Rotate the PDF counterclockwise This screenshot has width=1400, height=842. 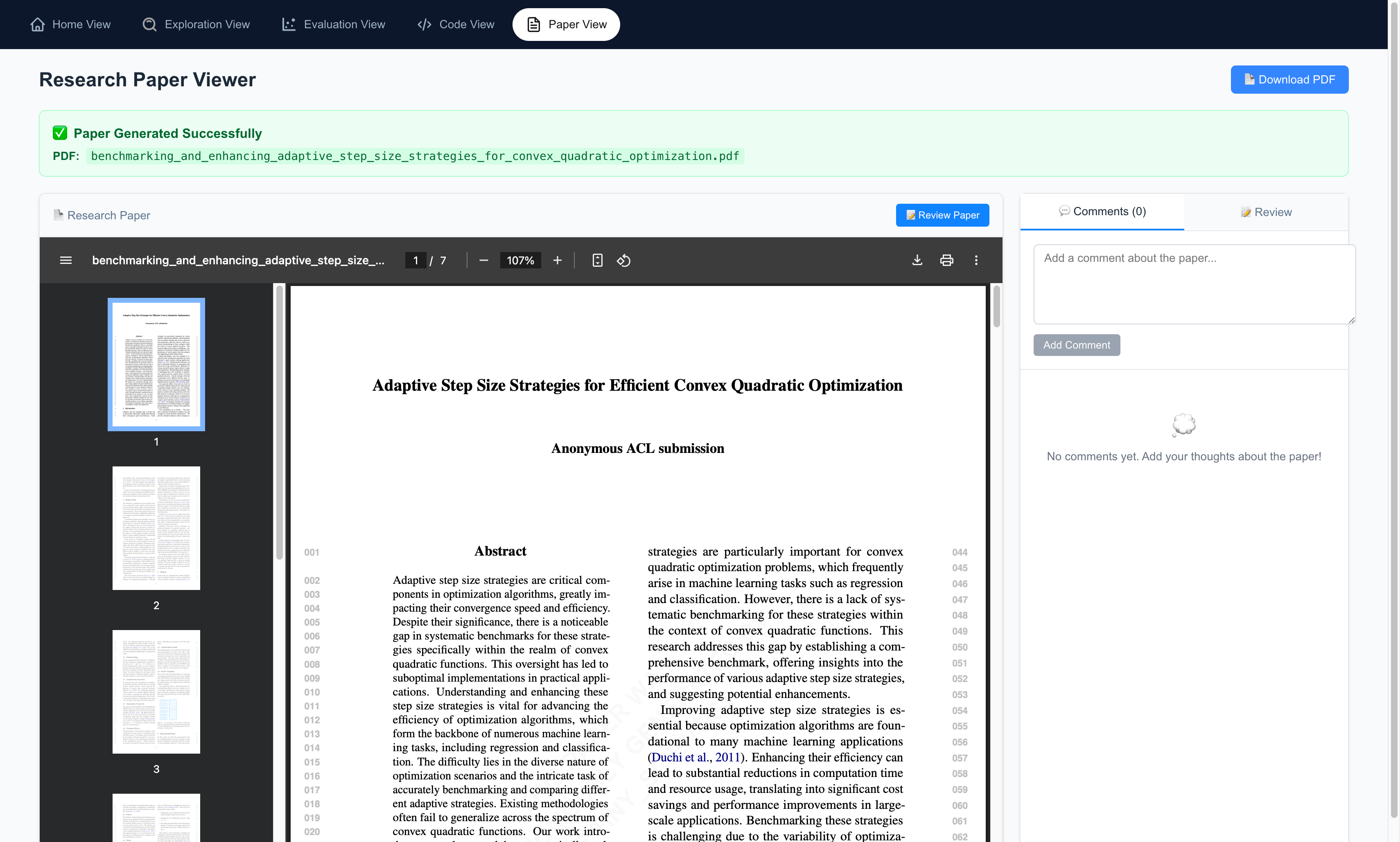[x=623, y=261]
